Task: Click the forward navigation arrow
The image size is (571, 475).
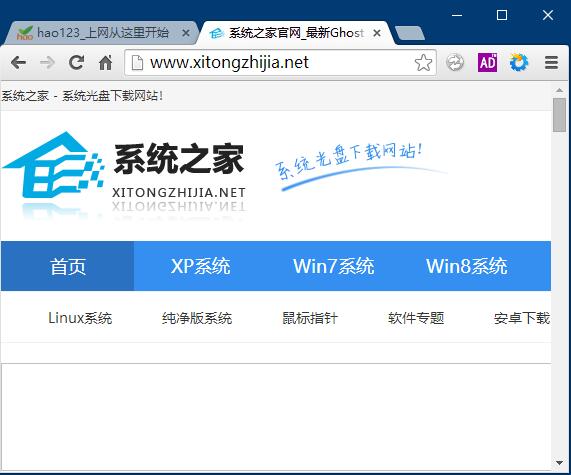Action: 47,63
